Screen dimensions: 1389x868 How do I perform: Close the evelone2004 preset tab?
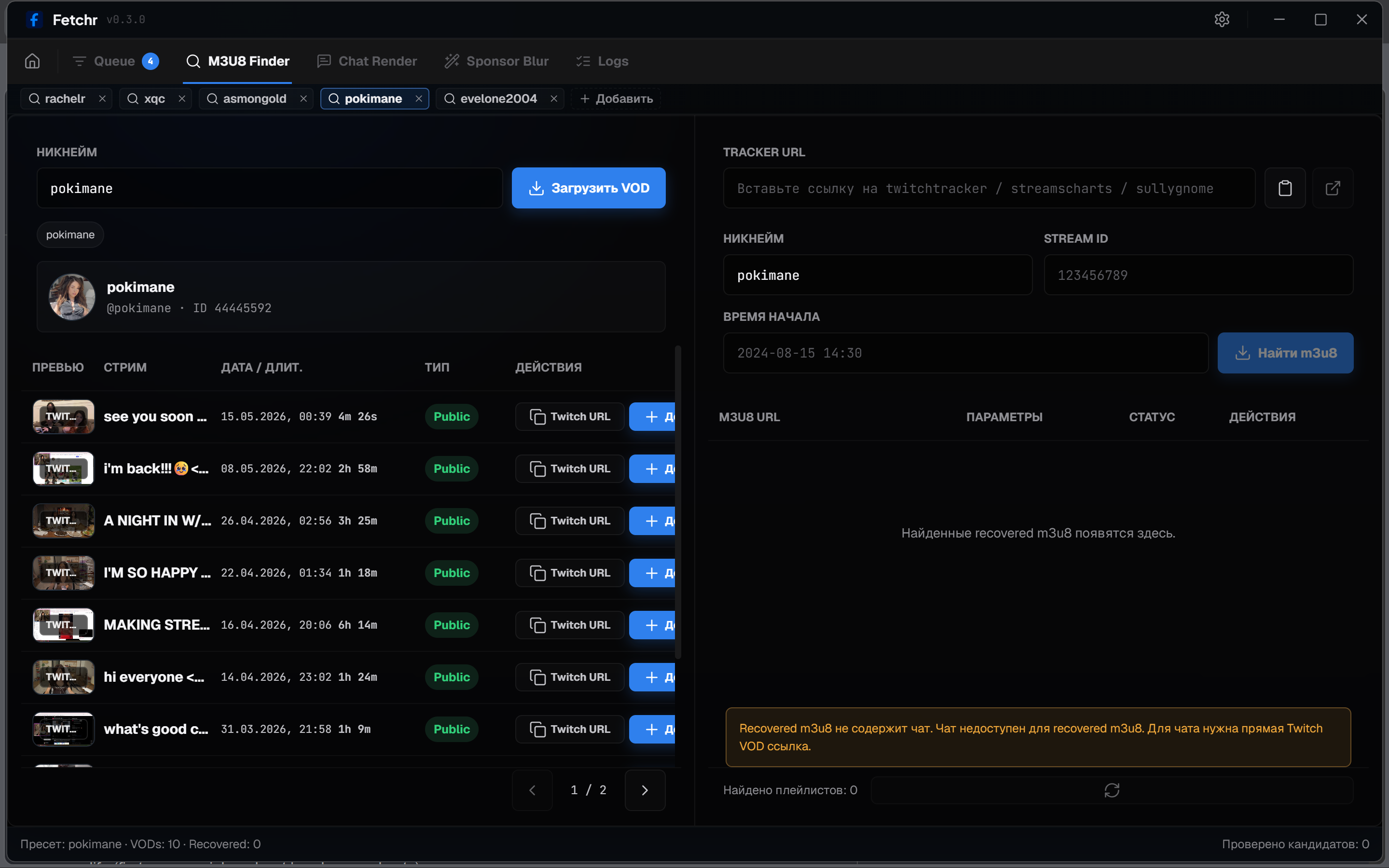click(554, 99)
